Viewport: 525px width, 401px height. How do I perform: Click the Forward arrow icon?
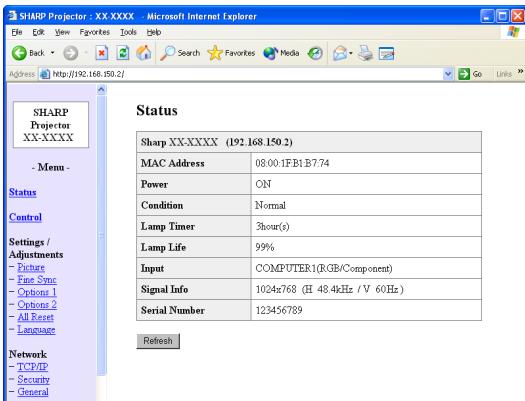point(71,53)
